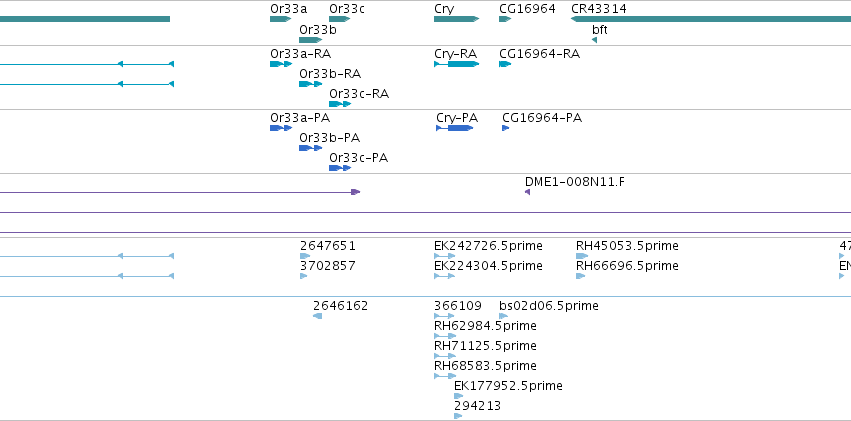
Task: Open the Or33b-RA transcript label
Action: (330, 73)
